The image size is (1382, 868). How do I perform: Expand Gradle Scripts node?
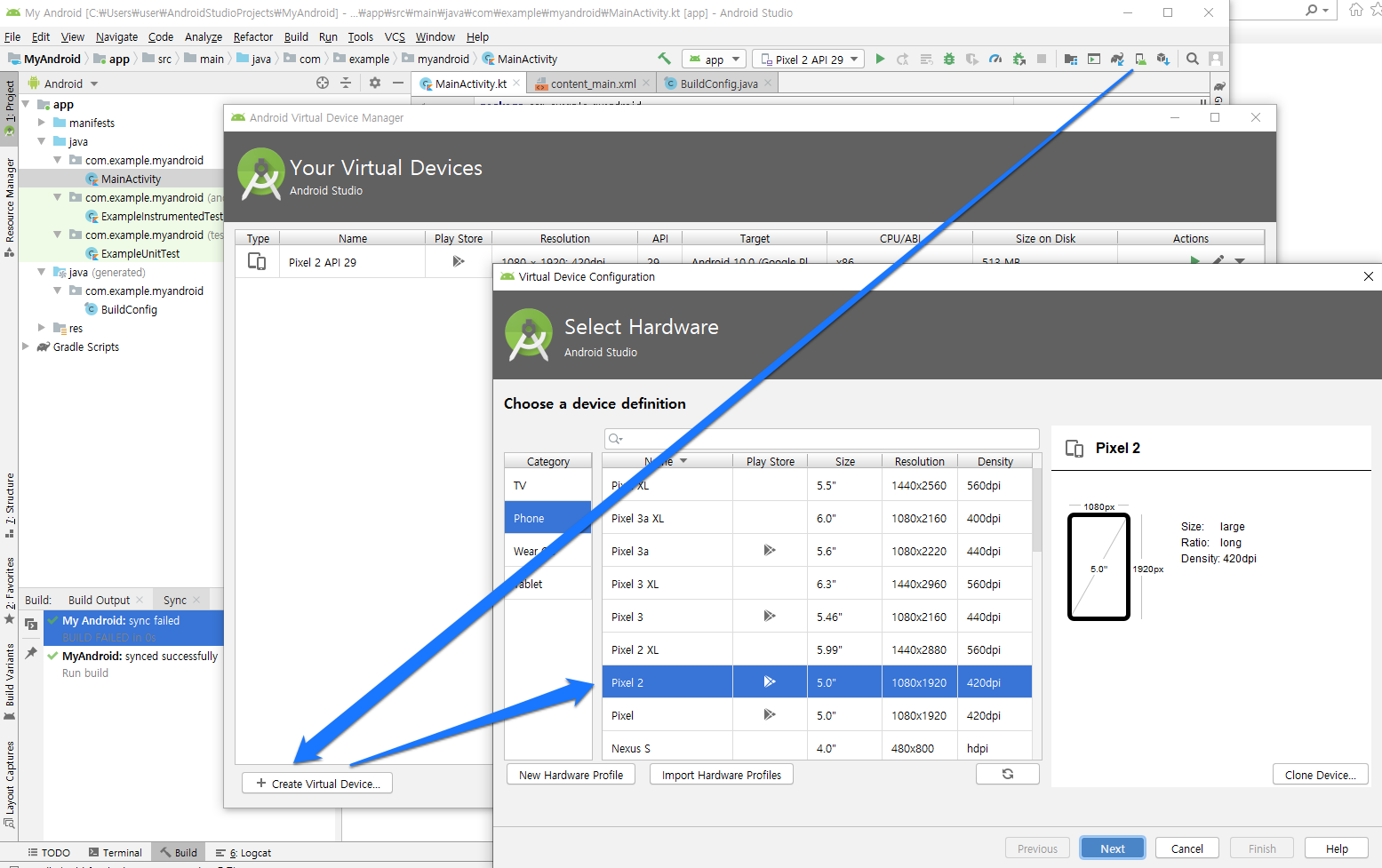26,346
